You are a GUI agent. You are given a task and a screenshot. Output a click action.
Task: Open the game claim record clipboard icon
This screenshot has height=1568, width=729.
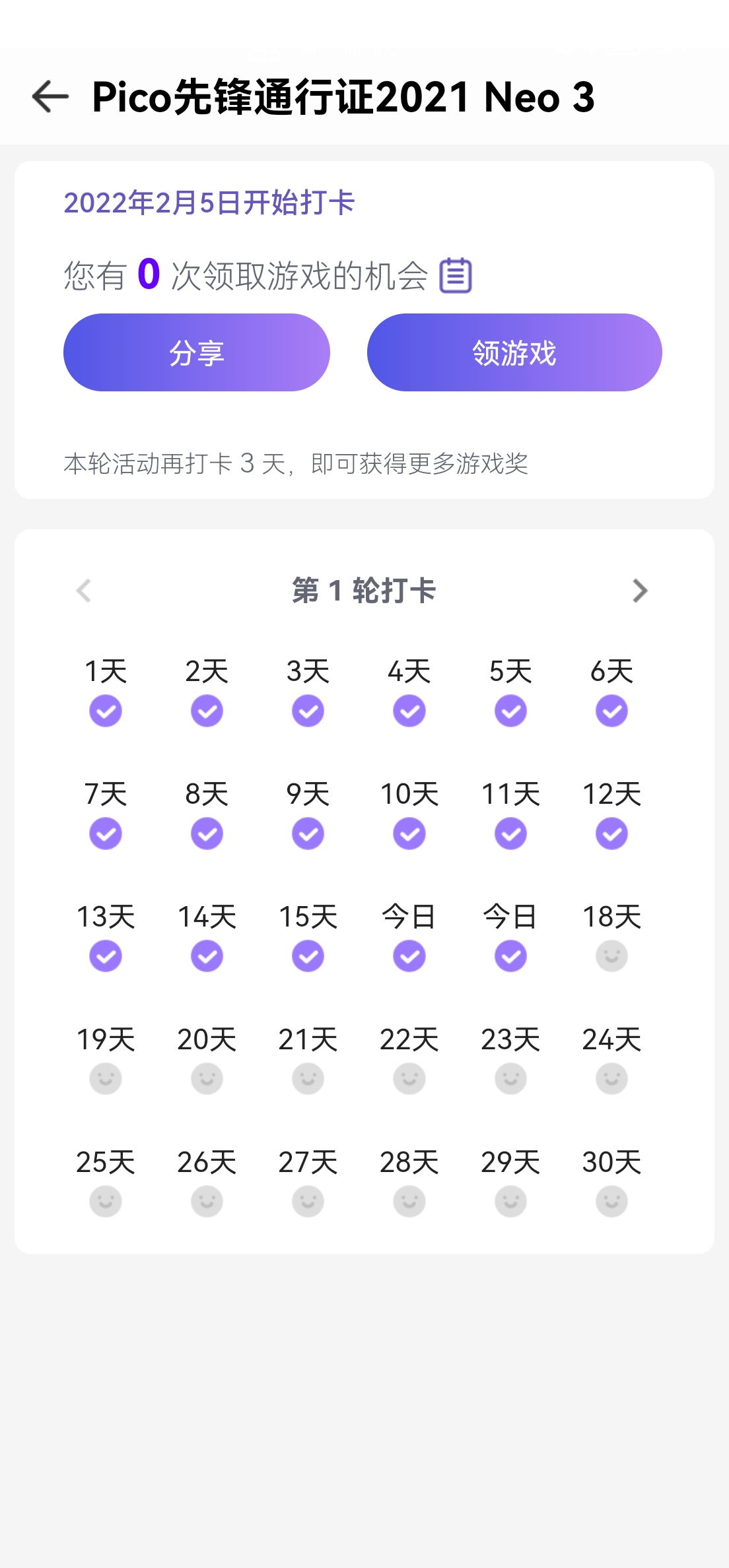(456, 275)
